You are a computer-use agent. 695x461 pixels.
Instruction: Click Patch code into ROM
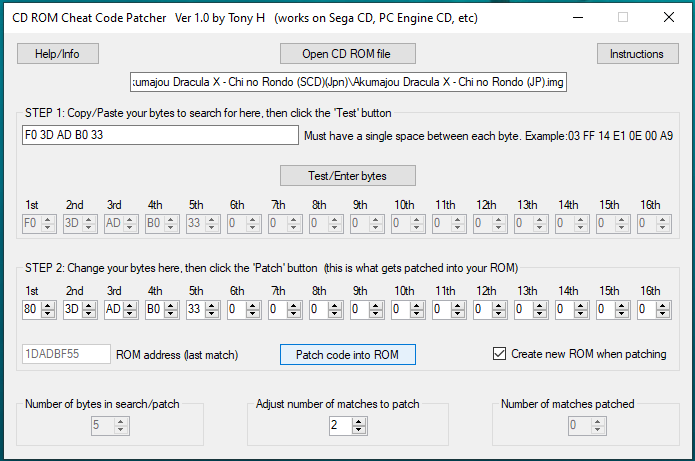point(347,354)
